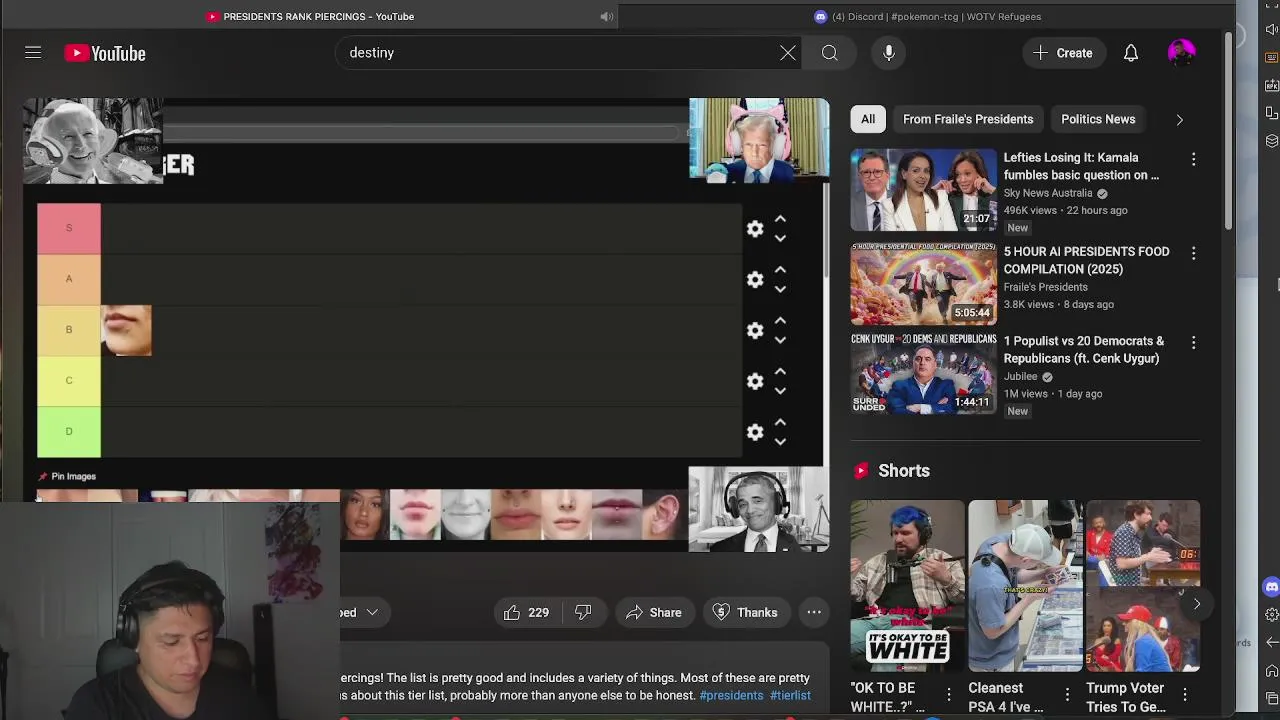Open Lefties Losing It video thumbnail

pyautogui.click(x=924, y=190)
